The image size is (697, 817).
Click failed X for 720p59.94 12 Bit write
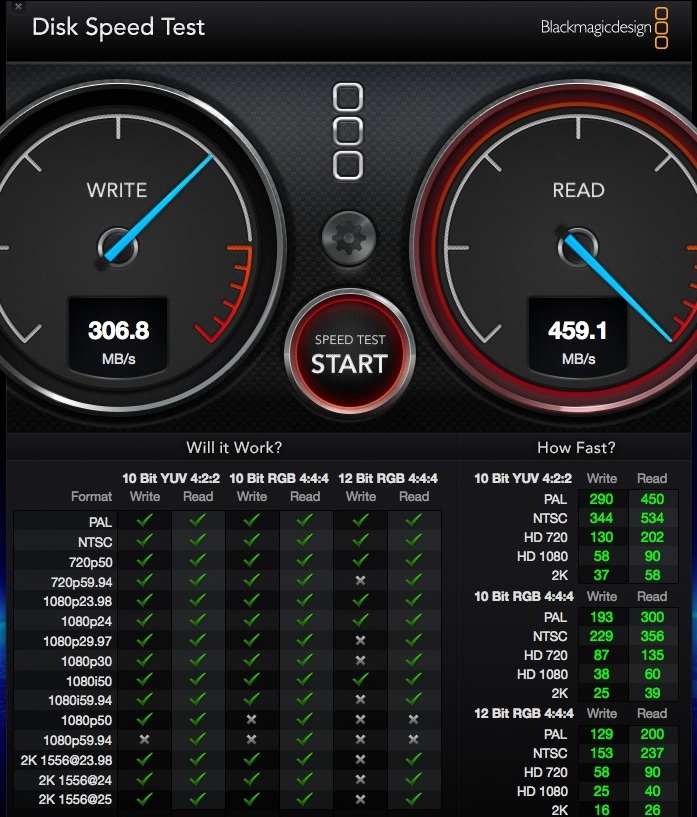pyautogui.click(x=360, y=580)
